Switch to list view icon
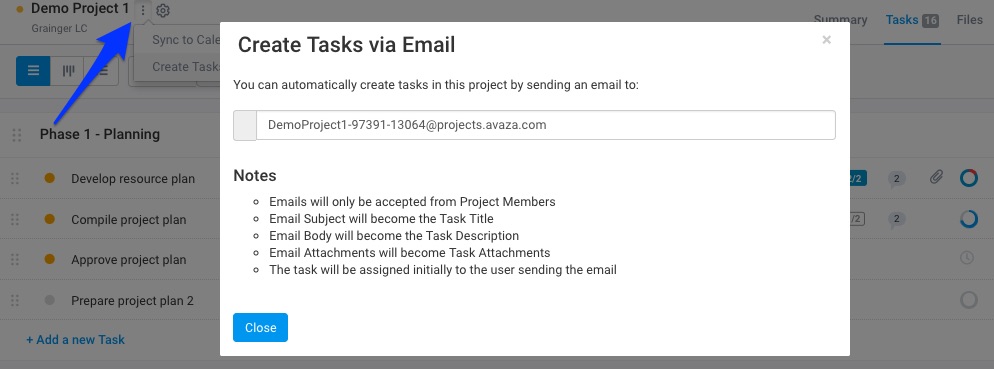 (33, 71)
